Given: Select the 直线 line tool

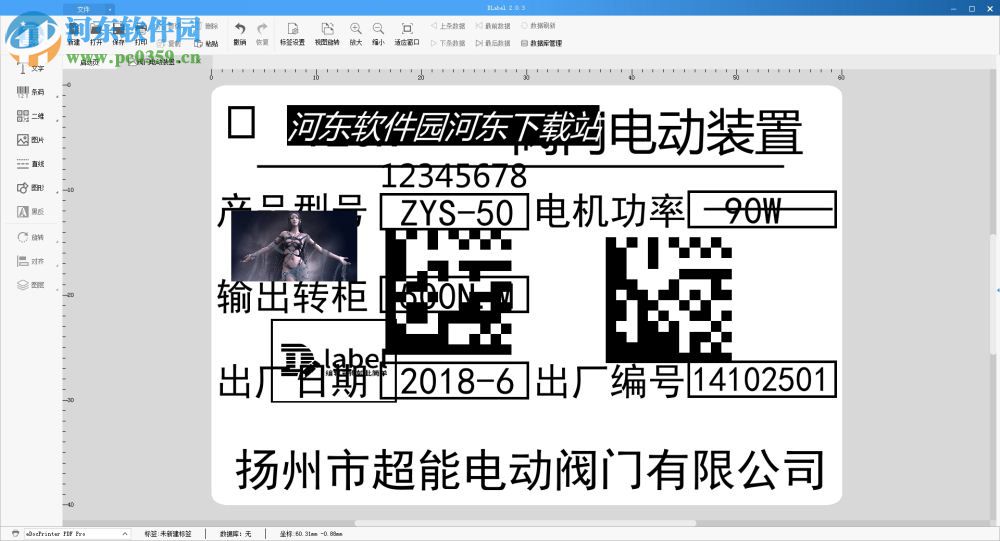Looking at the screenshot, I should 31,164.
